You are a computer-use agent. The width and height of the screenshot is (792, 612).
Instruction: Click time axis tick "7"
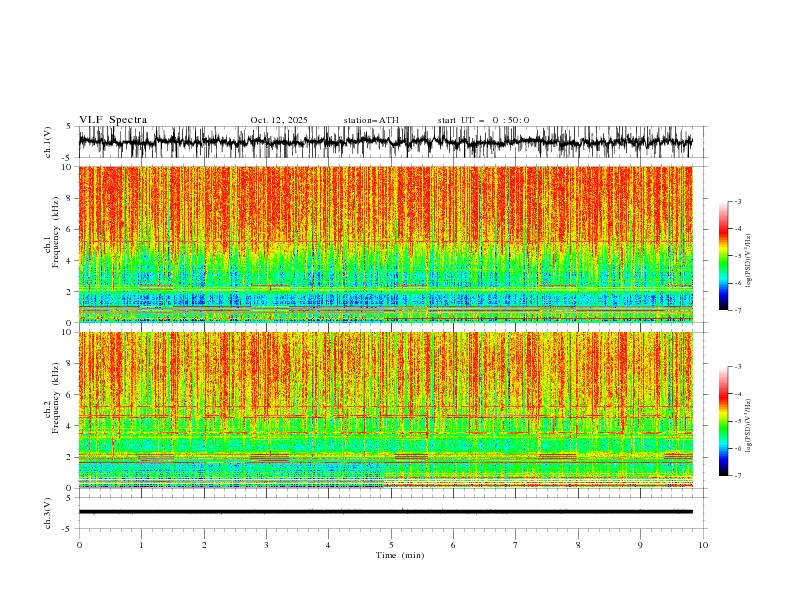point(516,545)
